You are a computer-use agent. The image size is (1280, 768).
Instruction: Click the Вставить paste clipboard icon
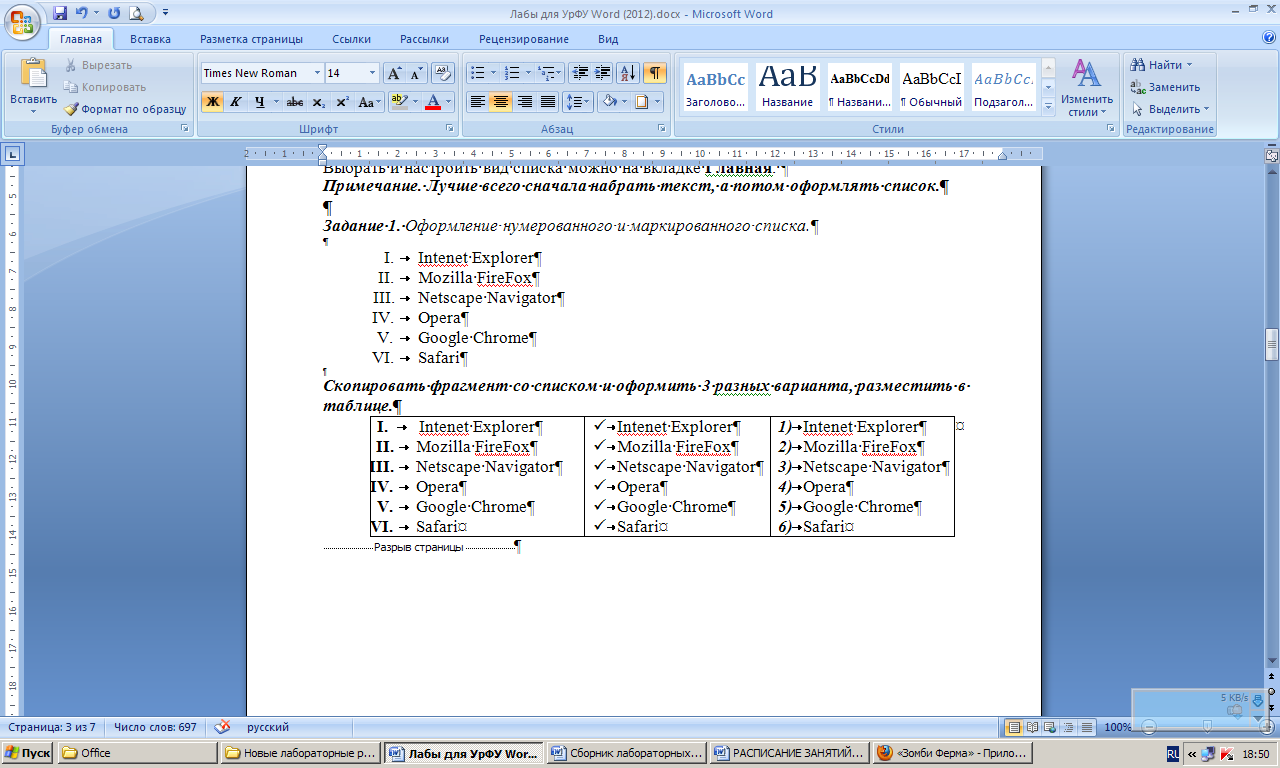tap(34, 75)
